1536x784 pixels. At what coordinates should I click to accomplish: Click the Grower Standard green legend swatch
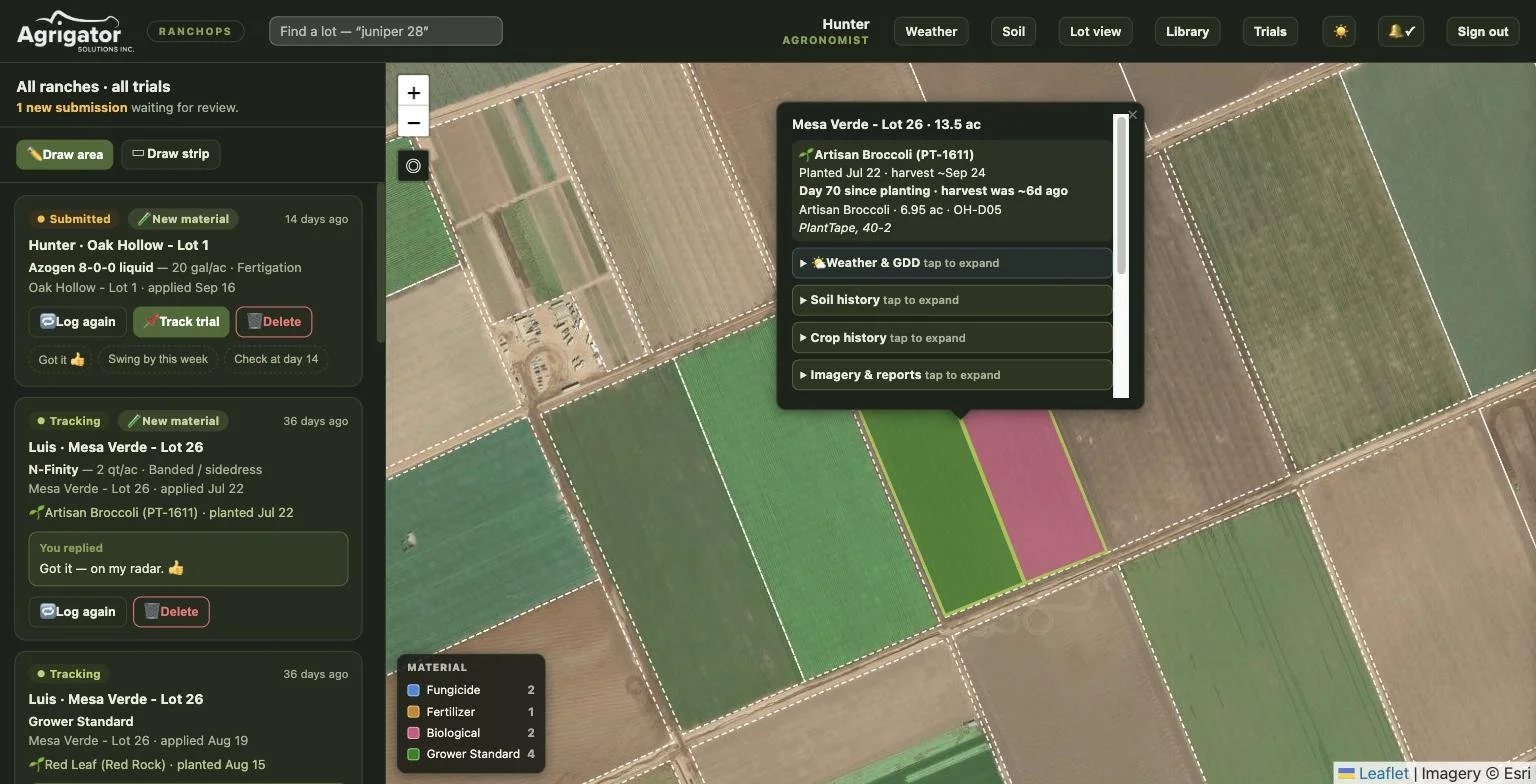click(x=413, y=754)
